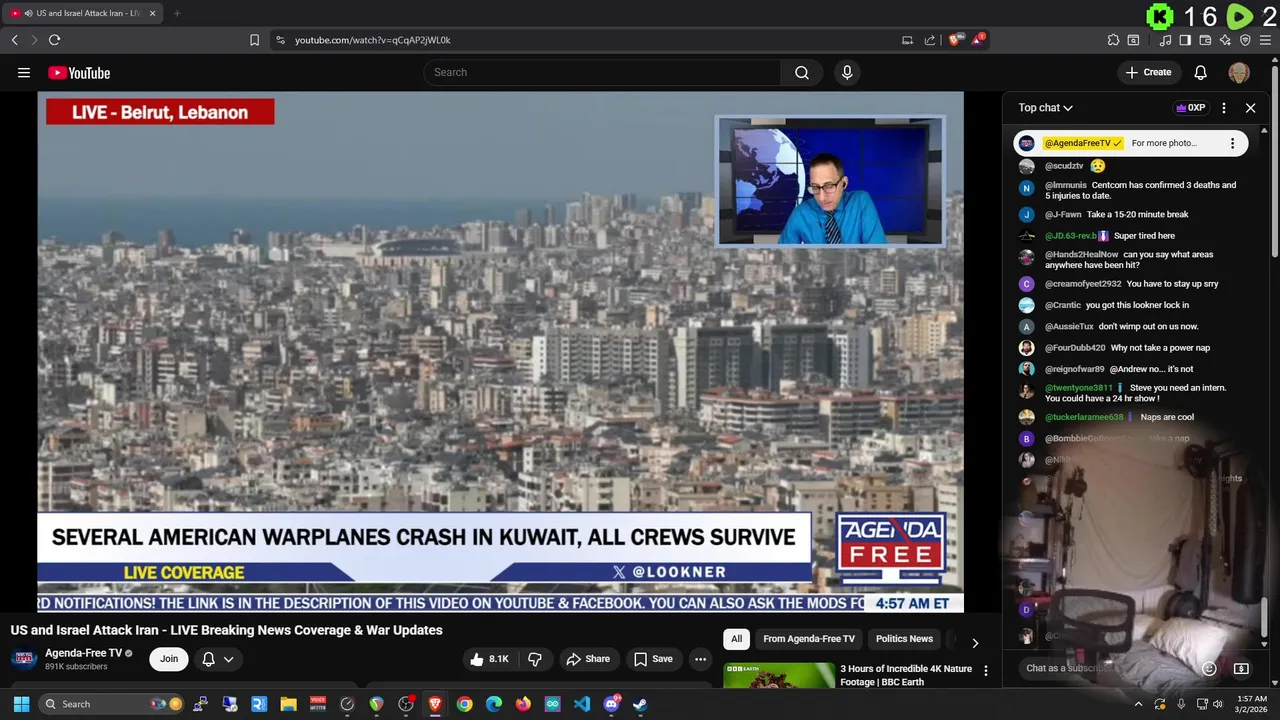Screen dimensions: 1280x720
Task: Open live chat more options menu
Action: tap(1224, 108)
